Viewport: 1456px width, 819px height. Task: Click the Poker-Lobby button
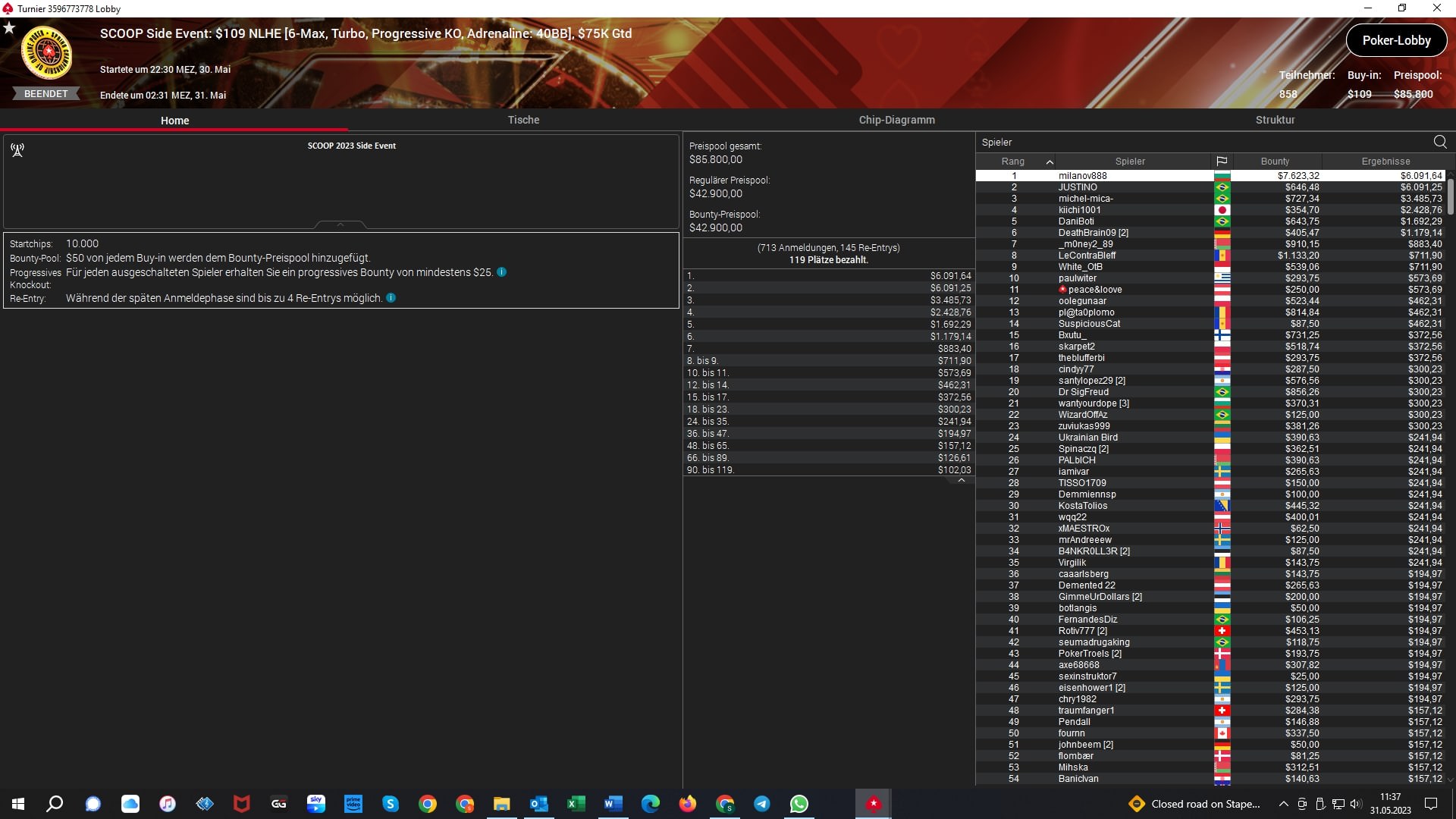[x=1396, y=41]
